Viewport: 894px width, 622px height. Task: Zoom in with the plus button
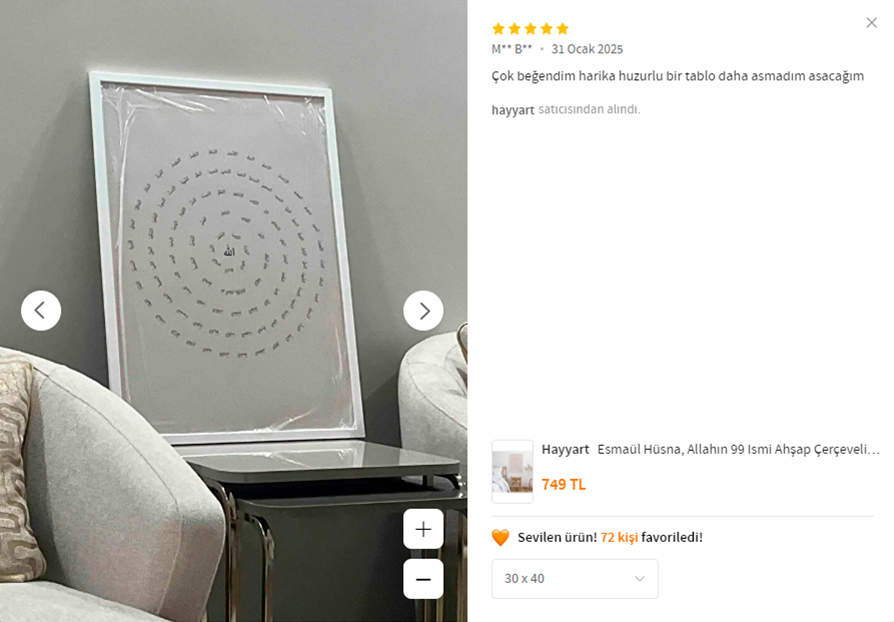[x=423, y=529]
